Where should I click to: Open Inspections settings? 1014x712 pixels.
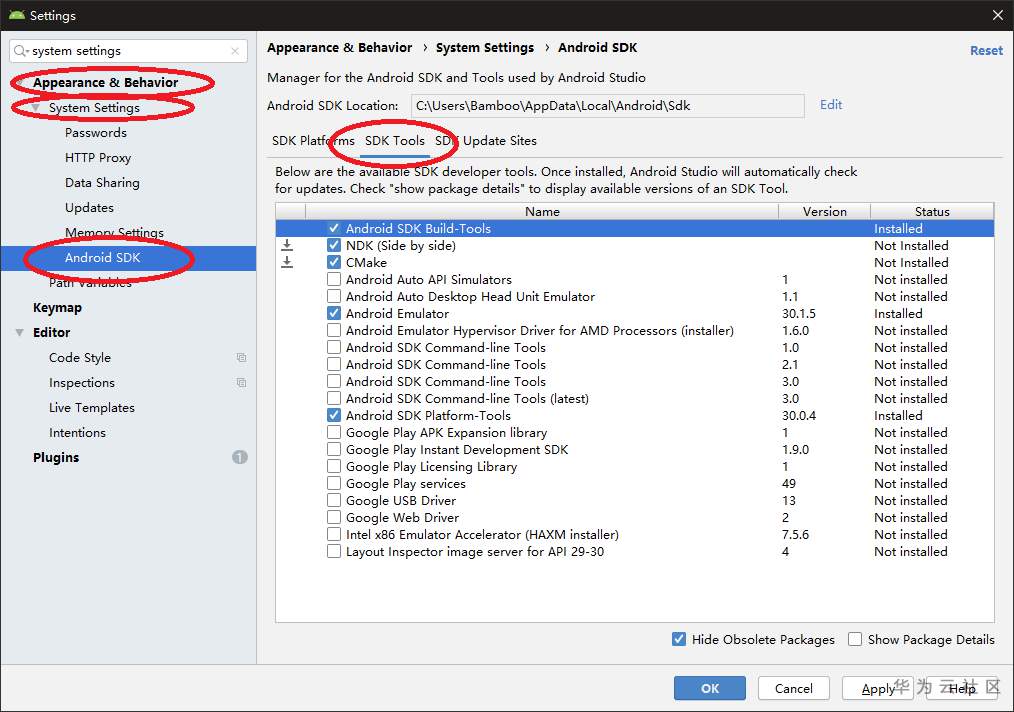coord(81,383)
